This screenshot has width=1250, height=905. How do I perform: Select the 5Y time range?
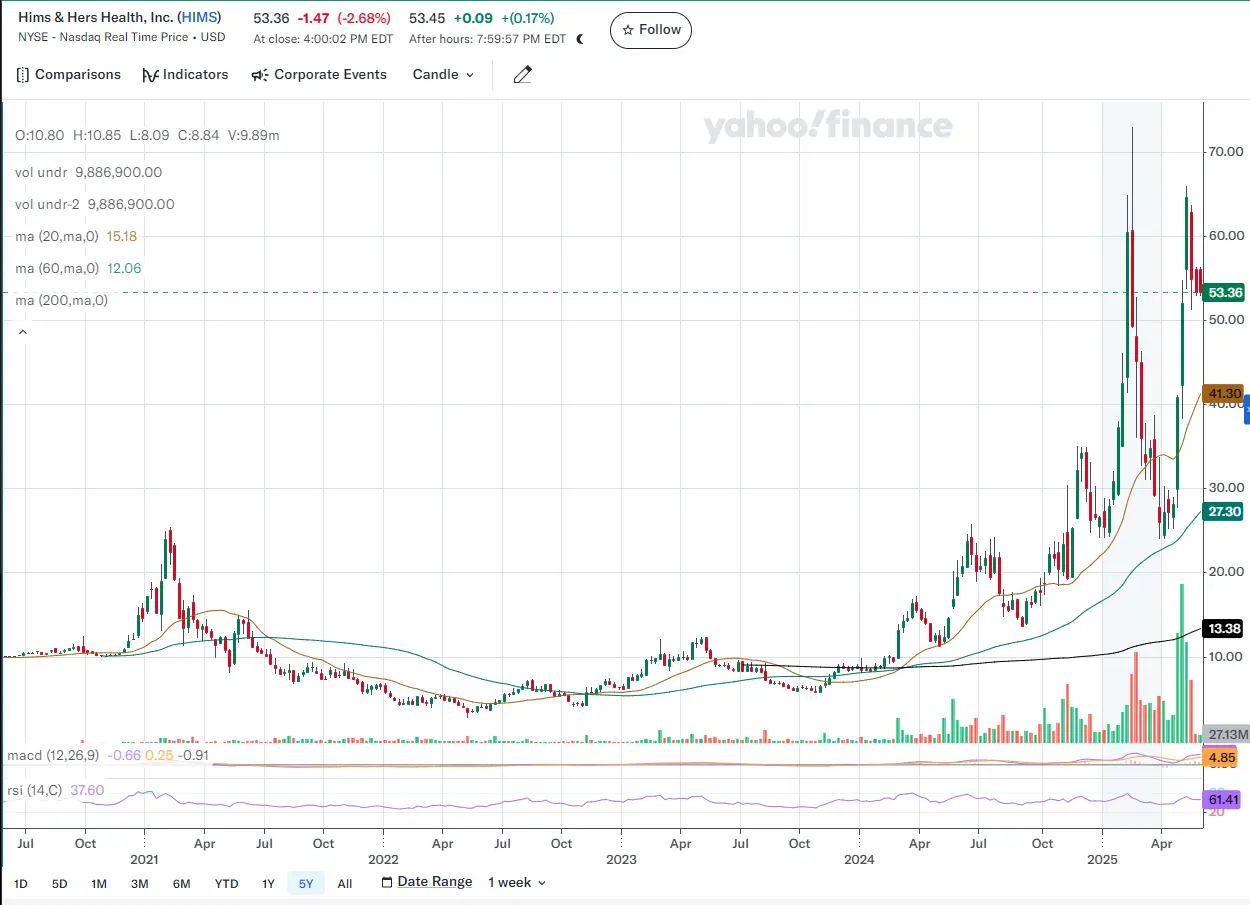pyautogui.click(x=306, y=884)
